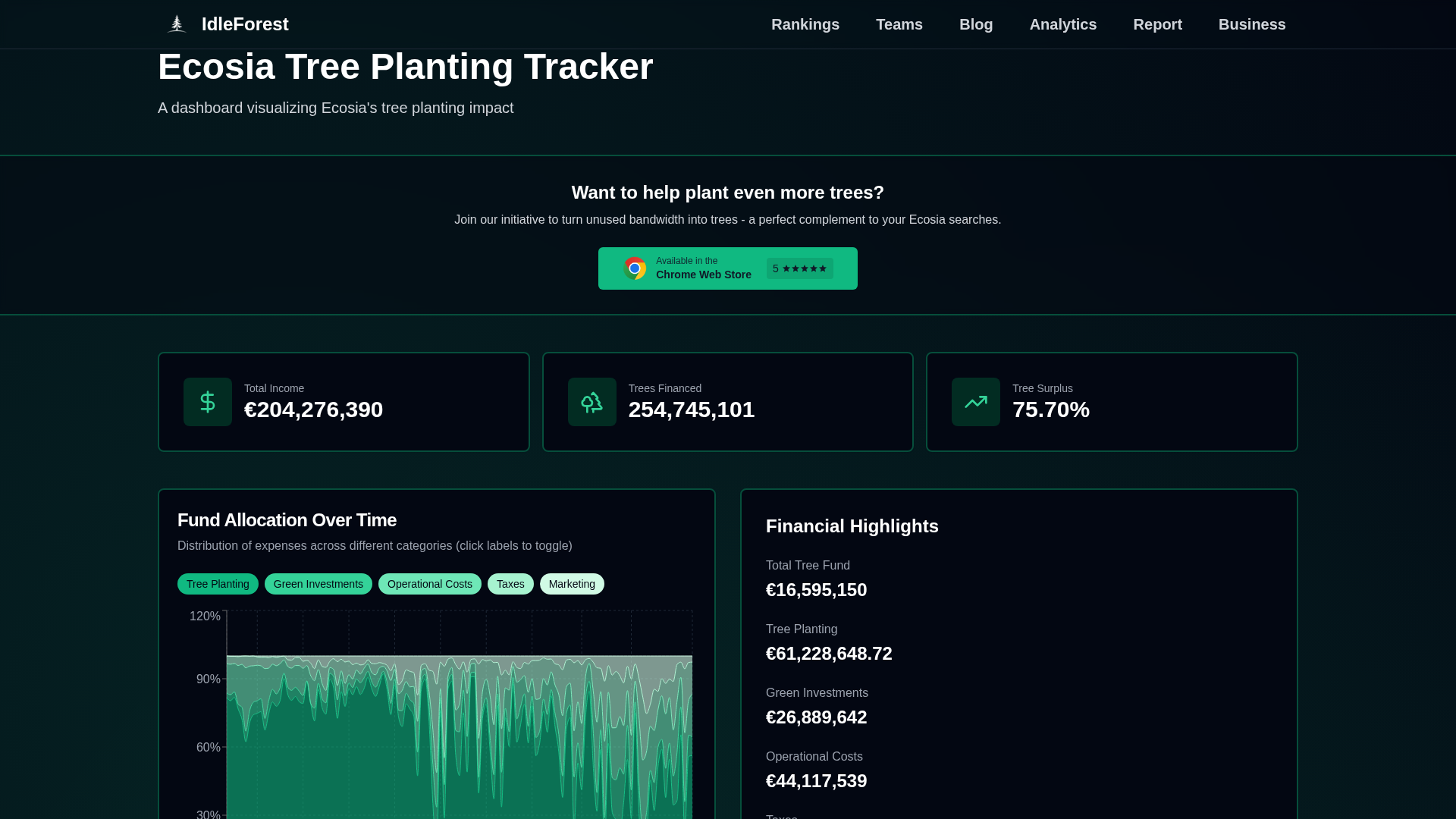Open the Analytics nav item
The image size is (1456, 819).
1063,24
